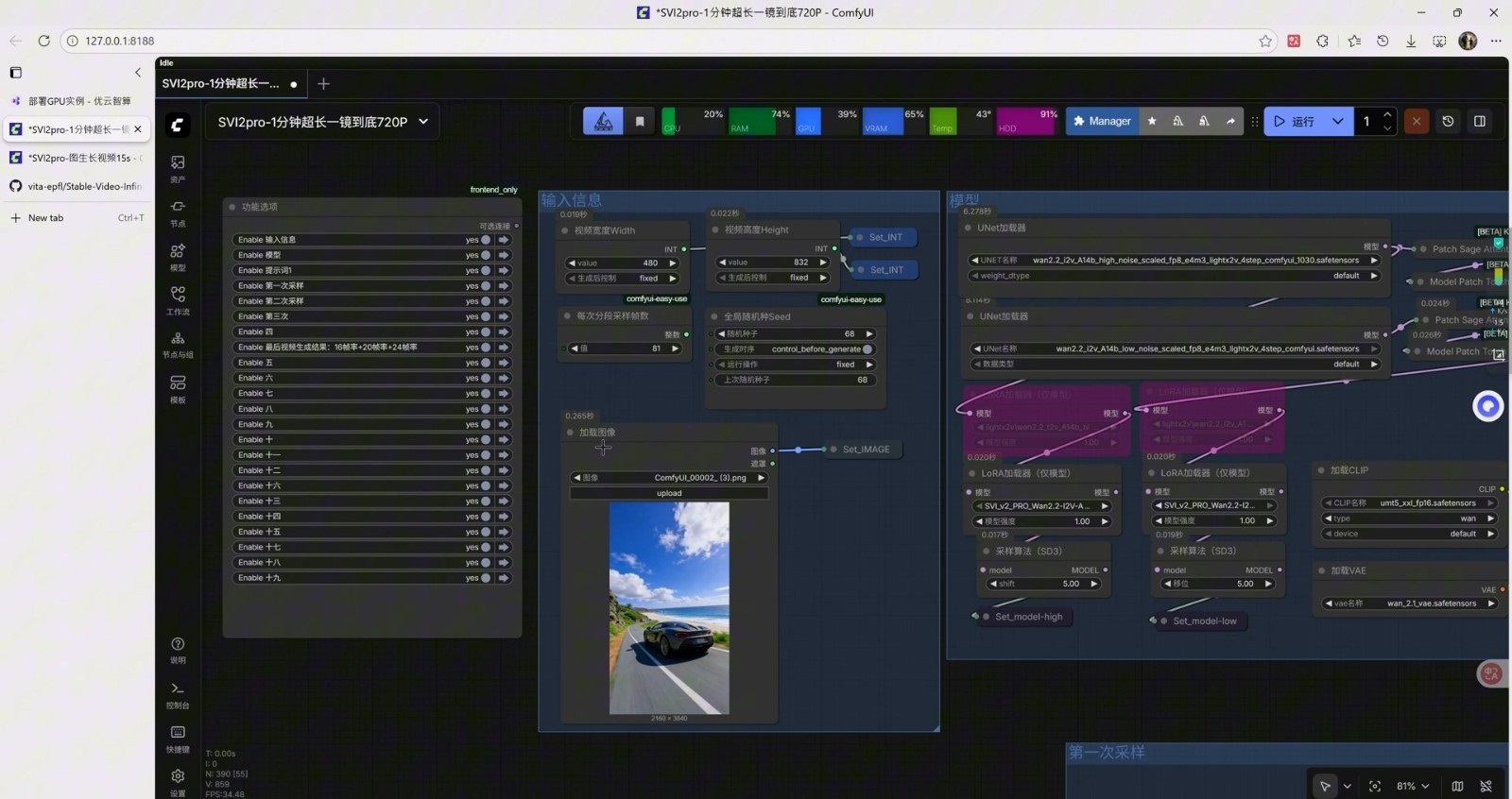Expand the workflow title dropdown chevron
Image resolution: width=1512 pixels, height=799 pixels.
[x=423, y=121]
